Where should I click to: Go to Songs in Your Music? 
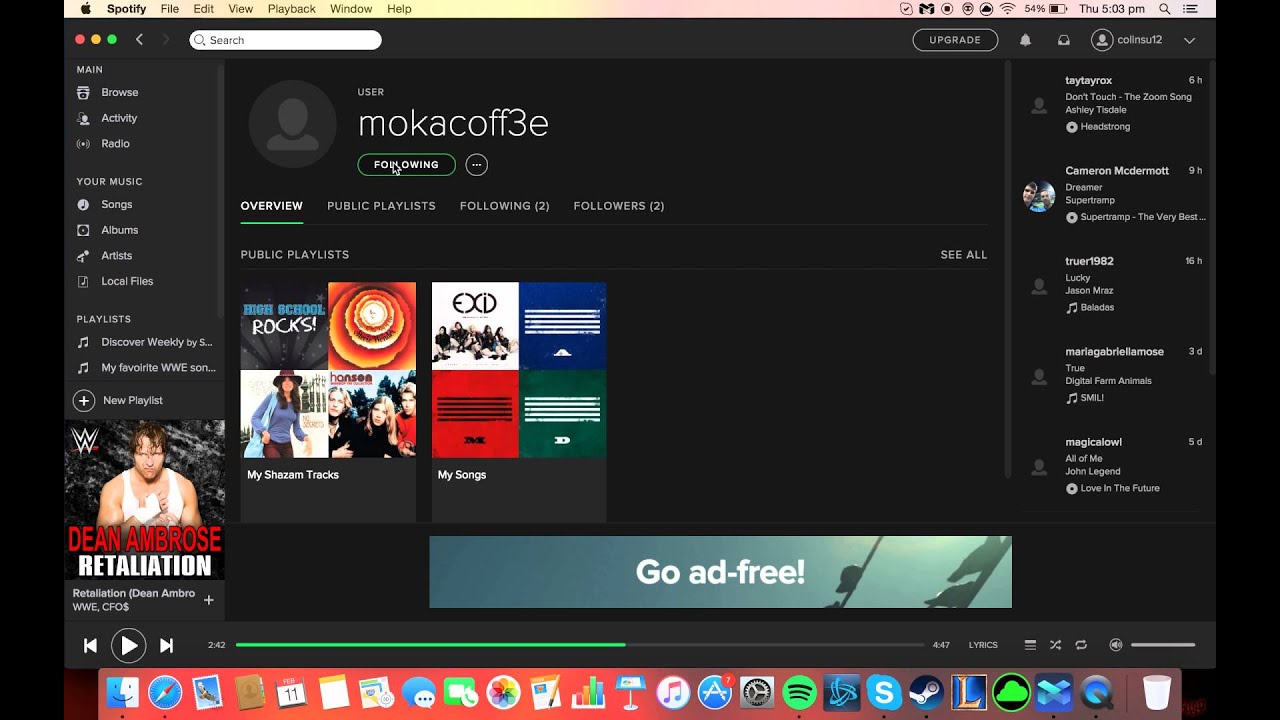116,204
